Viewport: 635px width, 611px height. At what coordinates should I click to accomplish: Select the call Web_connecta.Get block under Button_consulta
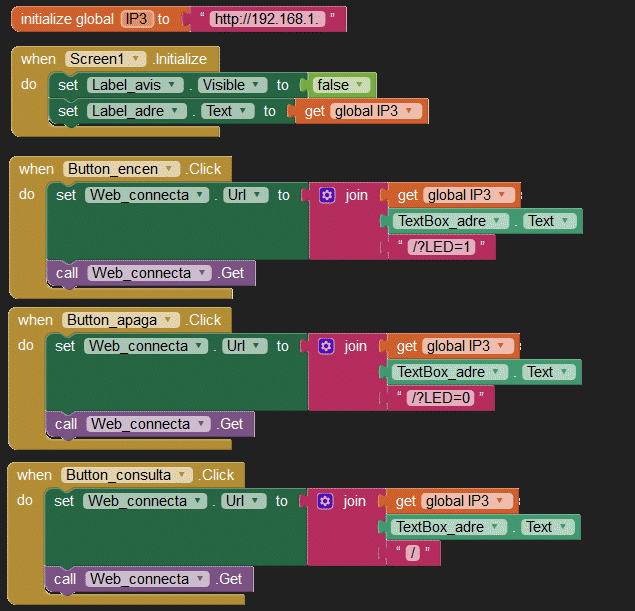tap(63, 579)
